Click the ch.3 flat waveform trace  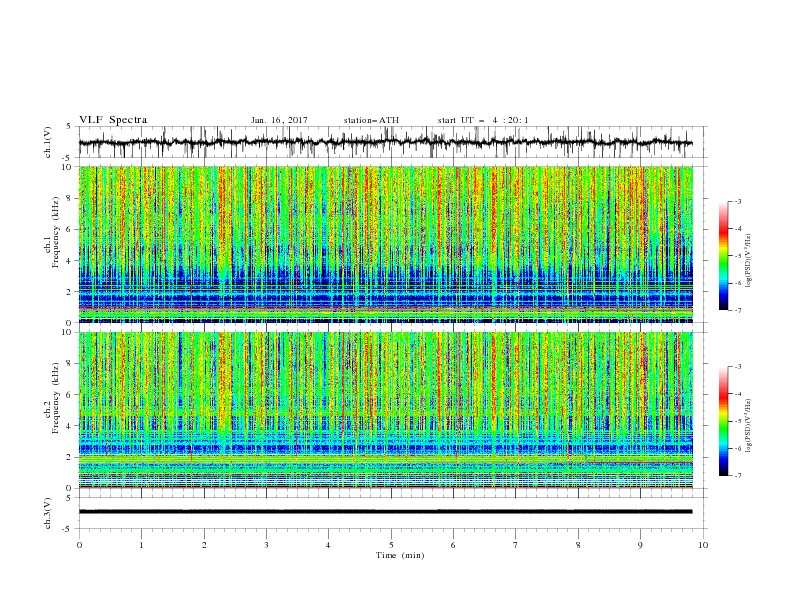point(385,512)
